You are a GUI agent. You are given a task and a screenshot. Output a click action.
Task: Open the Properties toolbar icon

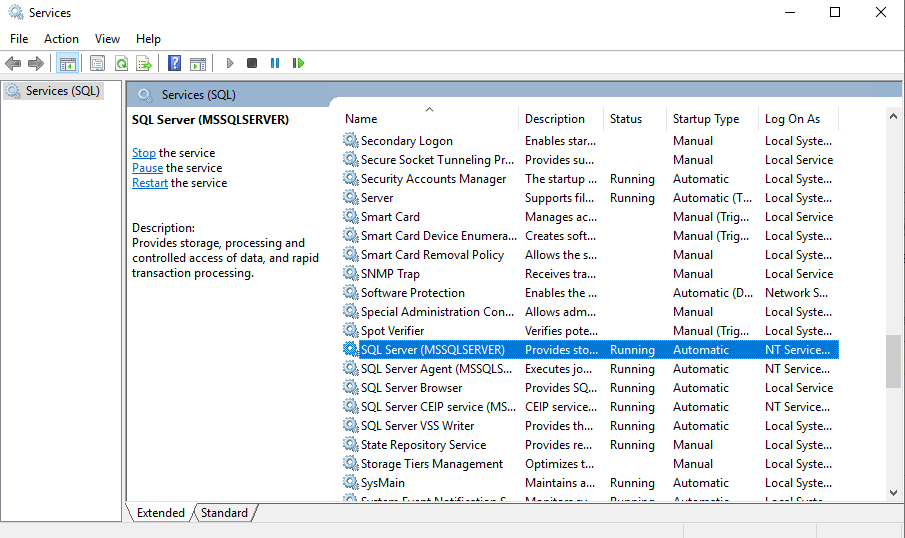[98, 63]
